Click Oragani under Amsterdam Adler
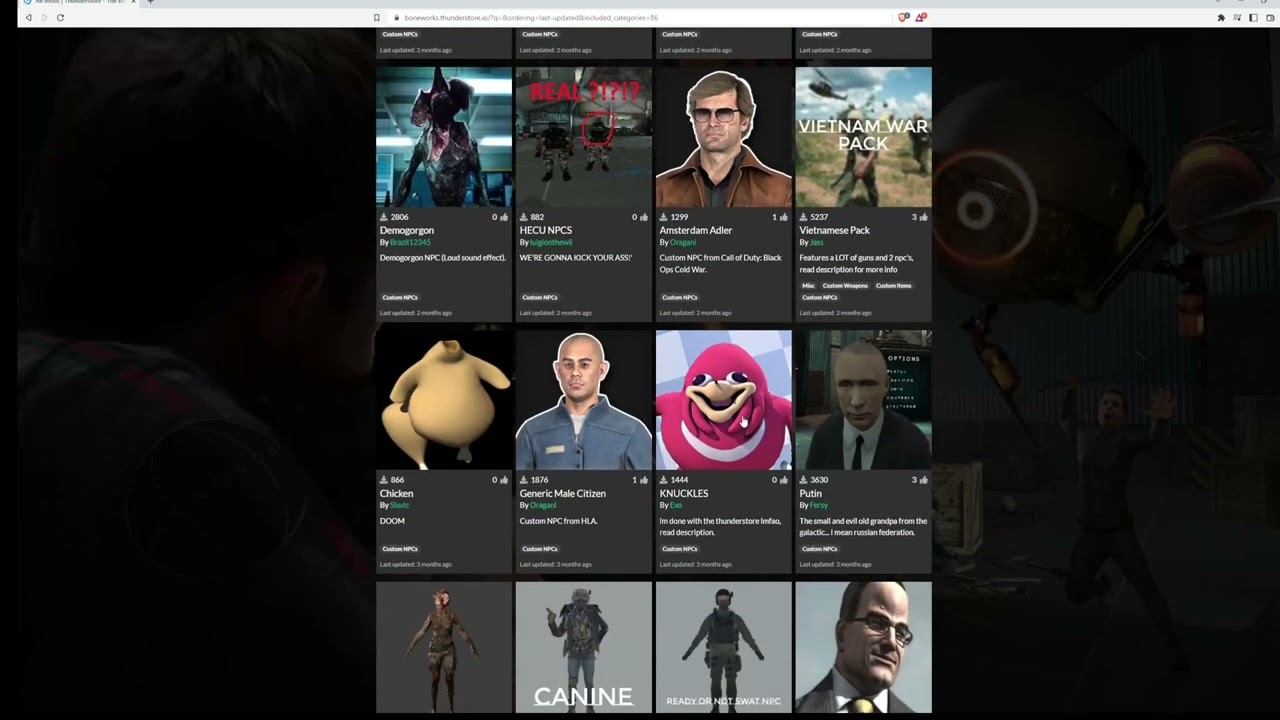The width and height of the screenshot is (1280, 720). click(683, 242)
